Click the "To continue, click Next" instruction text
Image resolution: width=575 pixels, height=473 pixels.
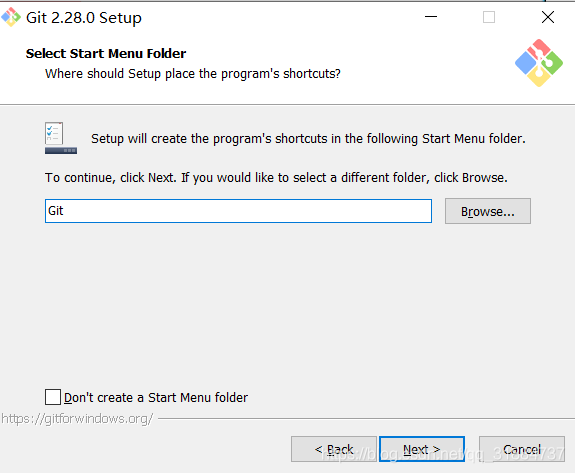click(x=276, y=178)
